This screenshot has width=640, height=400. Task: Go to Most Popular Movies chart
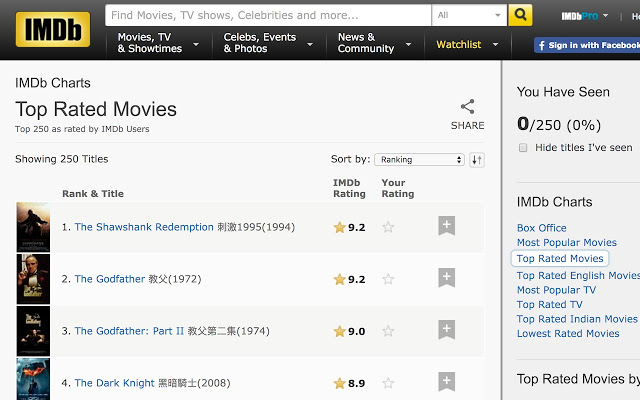pos(567,242)
